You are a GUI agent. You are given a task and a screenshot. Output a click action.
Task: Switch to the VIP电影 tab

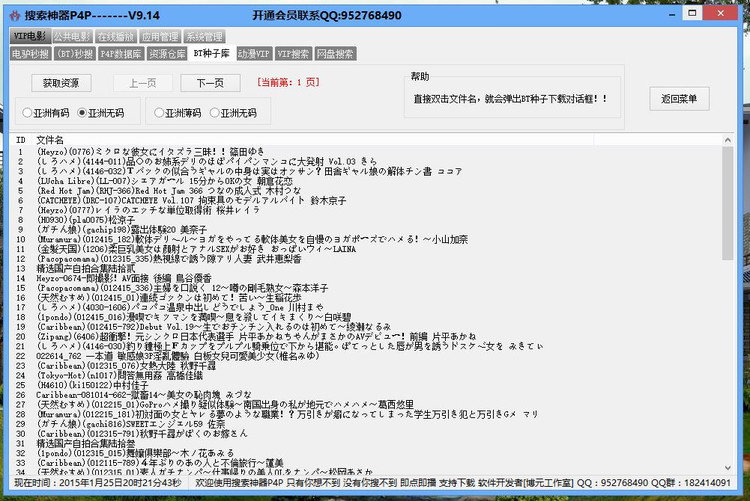30,36
